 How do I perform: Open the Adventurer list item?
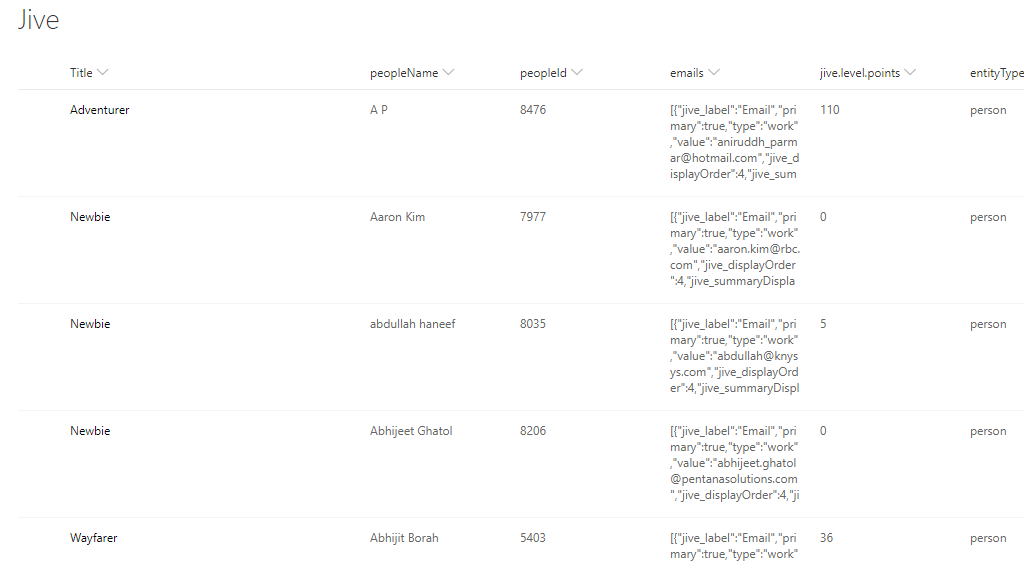(100, 110)
